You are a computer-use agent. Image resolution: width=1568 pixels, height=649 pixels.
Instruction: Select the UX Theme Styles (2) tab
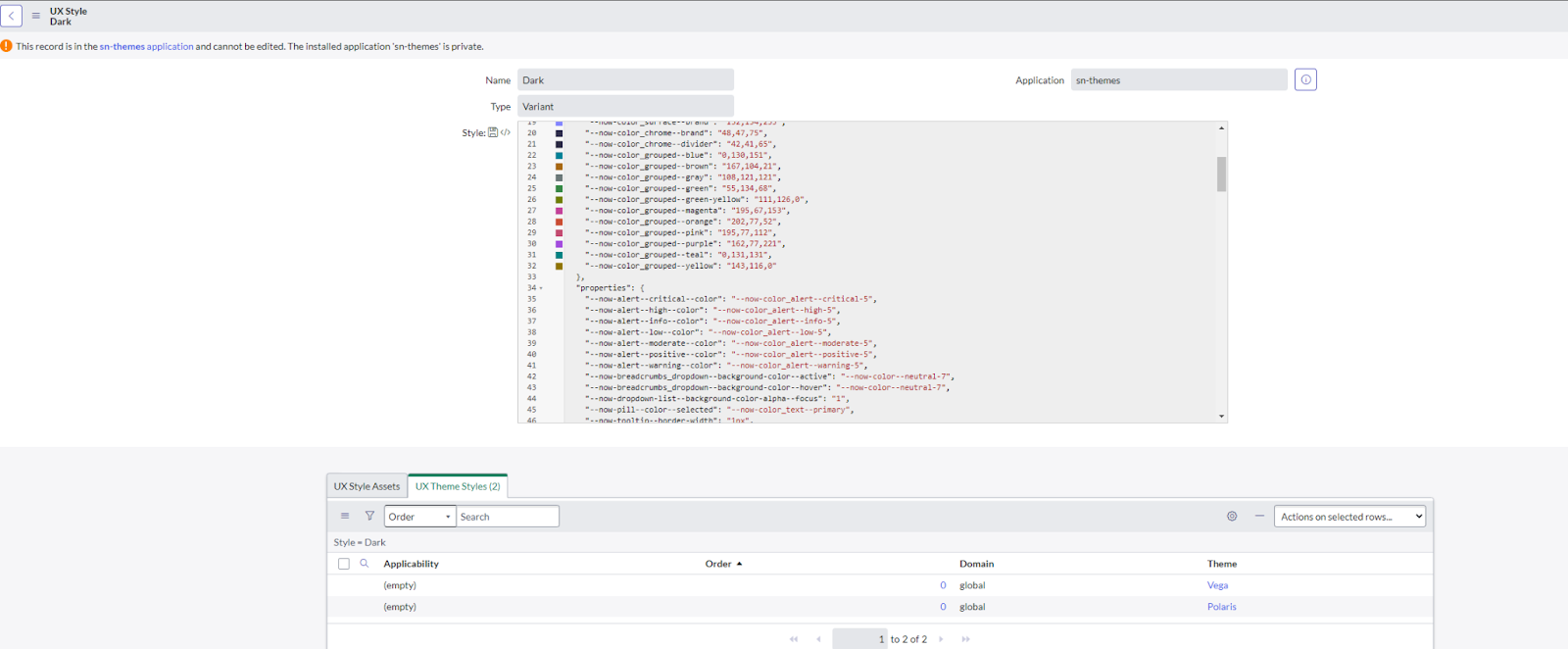point(458,486)
